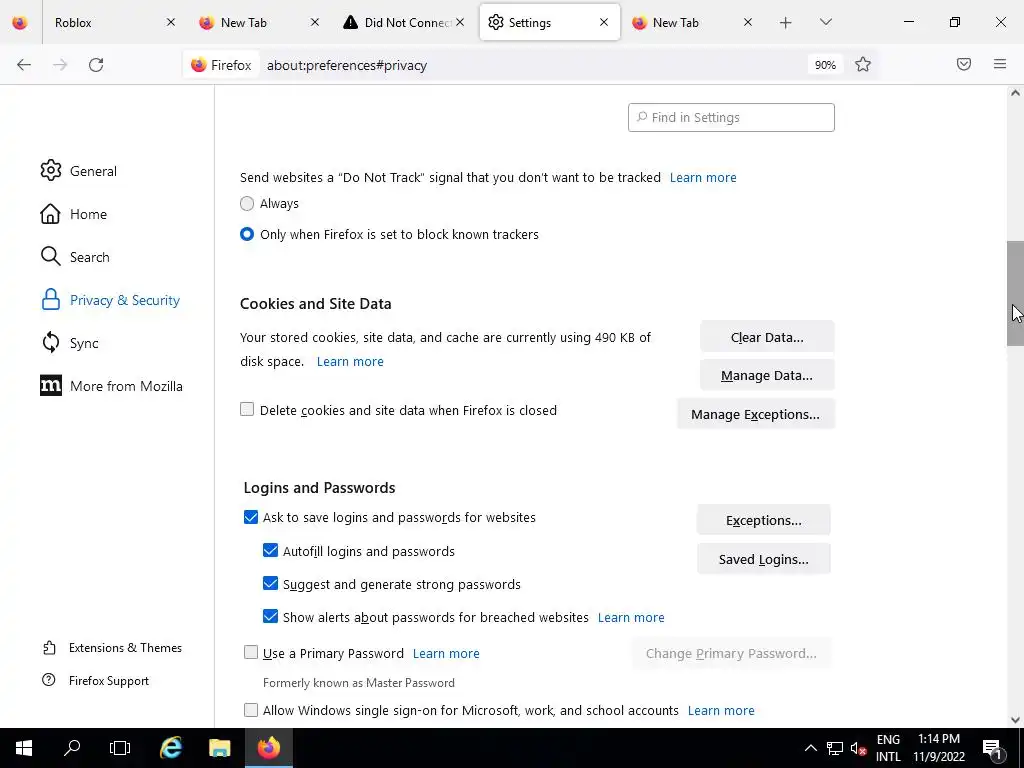Image resolution: width=1024 pixels, height=768 pixels.
Task: Open Windows taskbar search
Action: point(72,748)
